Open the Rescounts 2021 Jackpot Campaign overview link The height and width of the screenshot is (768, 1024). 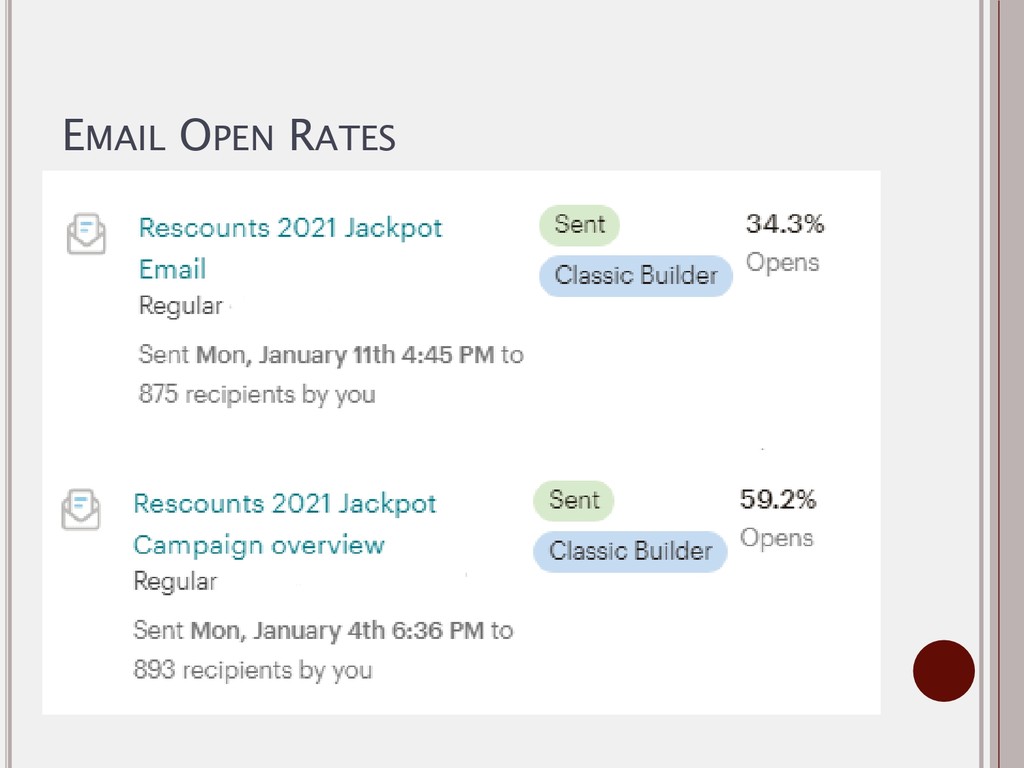click(x=285, y=524)
